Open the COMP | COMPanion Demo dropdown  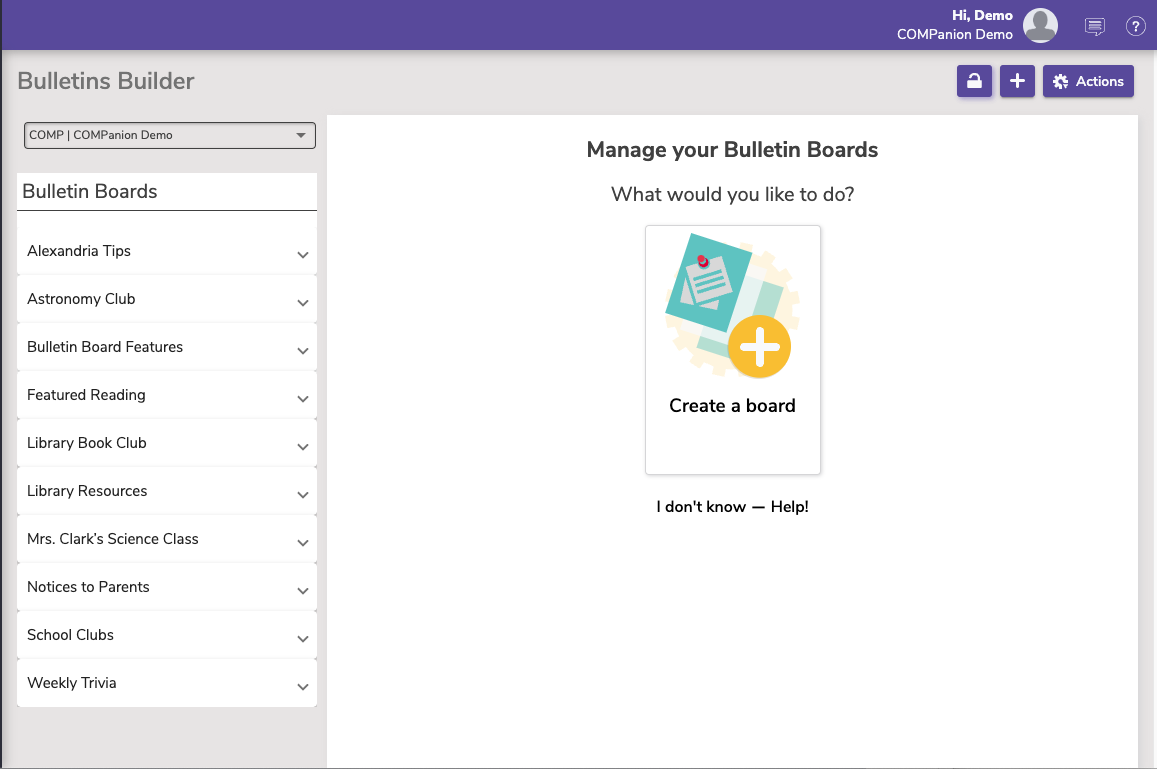(169, 135)
